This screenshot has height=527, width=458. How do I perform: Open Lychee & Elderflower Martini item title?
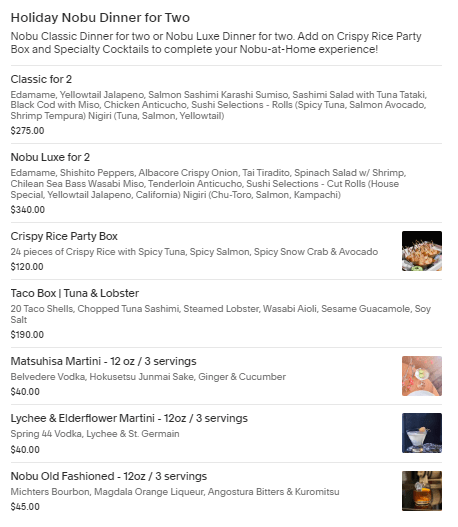pos(129,418)
